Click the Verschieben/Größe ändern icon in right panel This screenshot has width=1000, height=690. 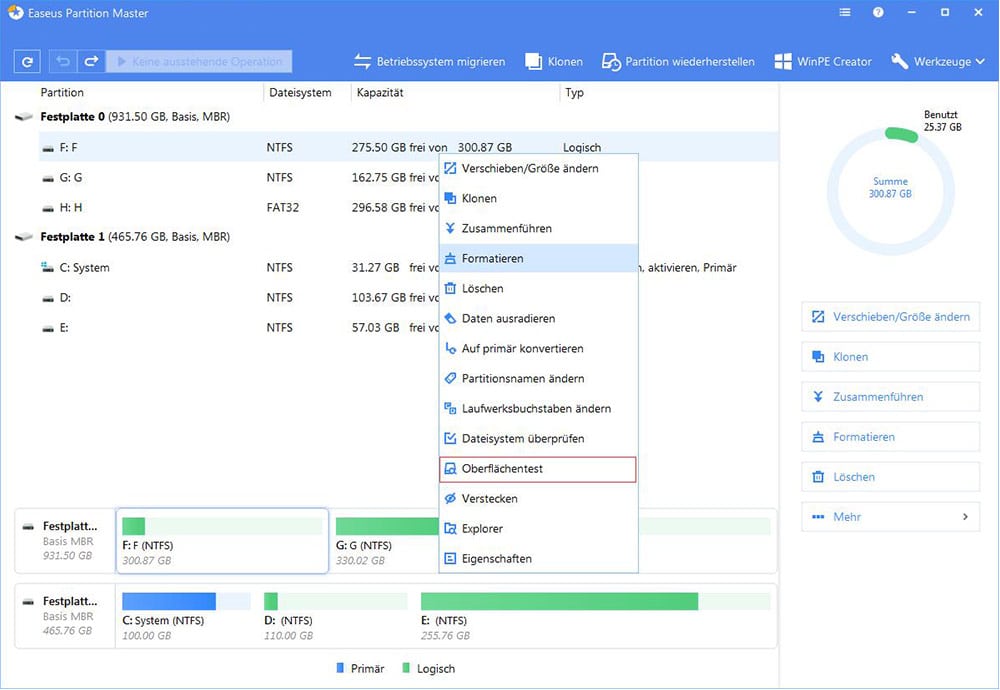click(x=818, y=317)
